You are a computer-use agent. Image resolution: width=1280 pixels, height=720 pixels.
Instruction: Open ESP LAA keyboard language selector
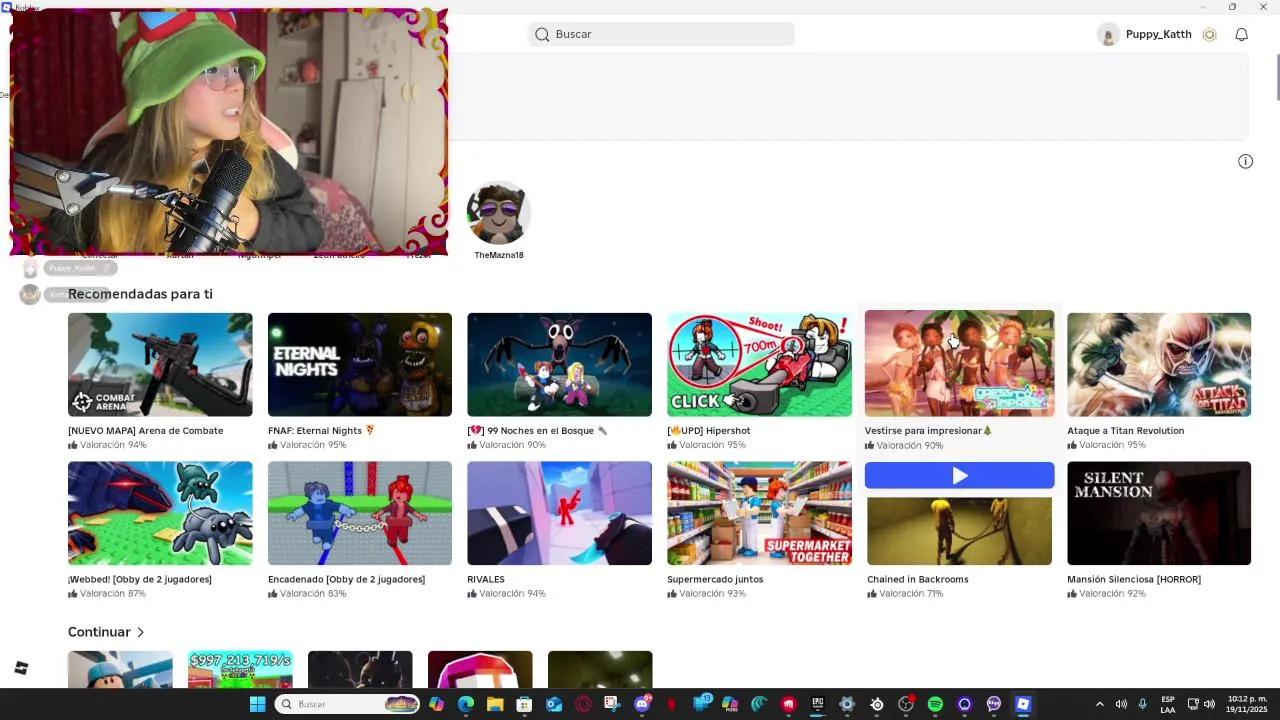coord(1168,704)
